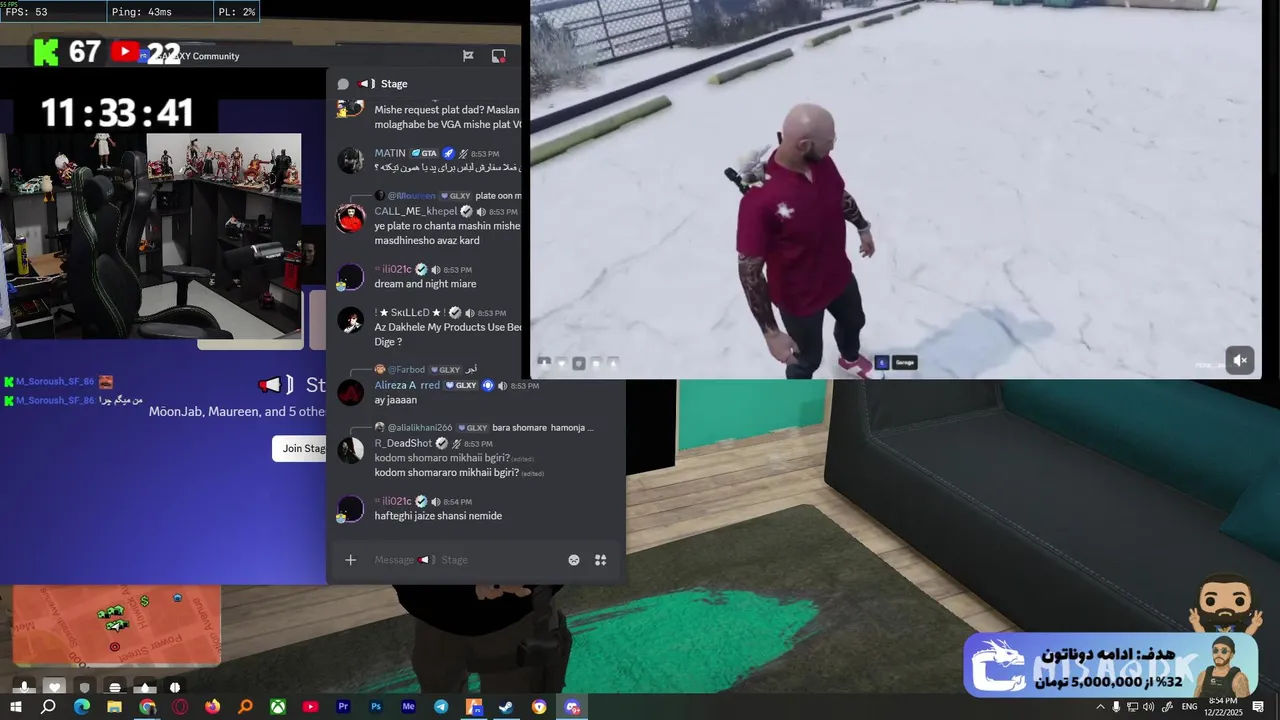
Task: Click the game minimap
Action: pyautogui.click(x=116, y=626)
